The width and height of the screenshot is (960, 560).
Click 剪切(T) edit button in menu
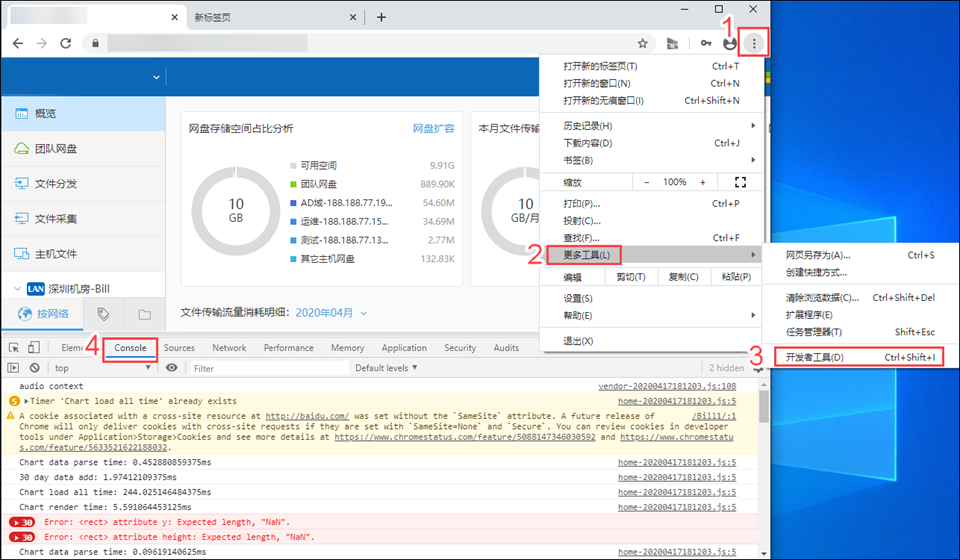[x=631, y=277]
